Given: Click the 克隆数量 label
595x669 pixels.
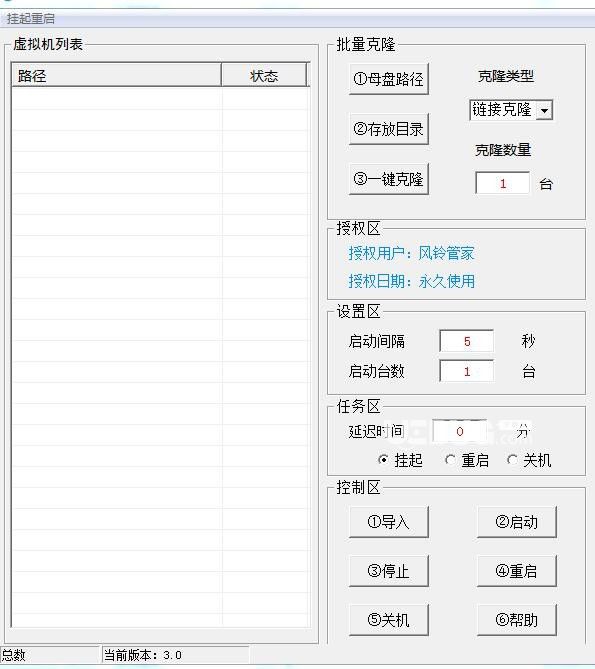Looking at the screenshot, I should click(503, 150).
